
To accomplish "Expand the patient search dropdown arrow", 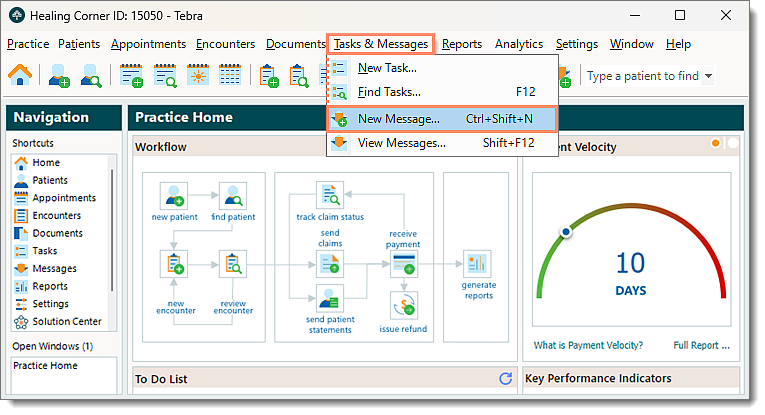I will coord(708,76).
